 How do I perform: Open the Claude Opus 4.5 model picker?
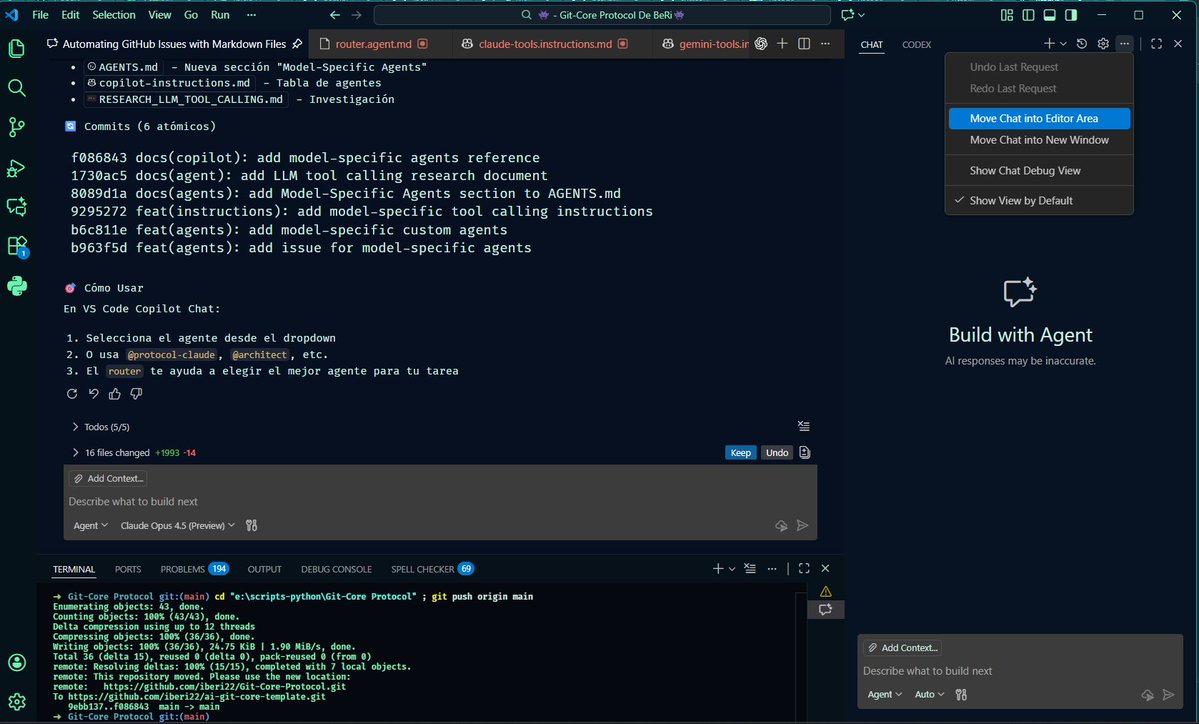tap(177, 525)
